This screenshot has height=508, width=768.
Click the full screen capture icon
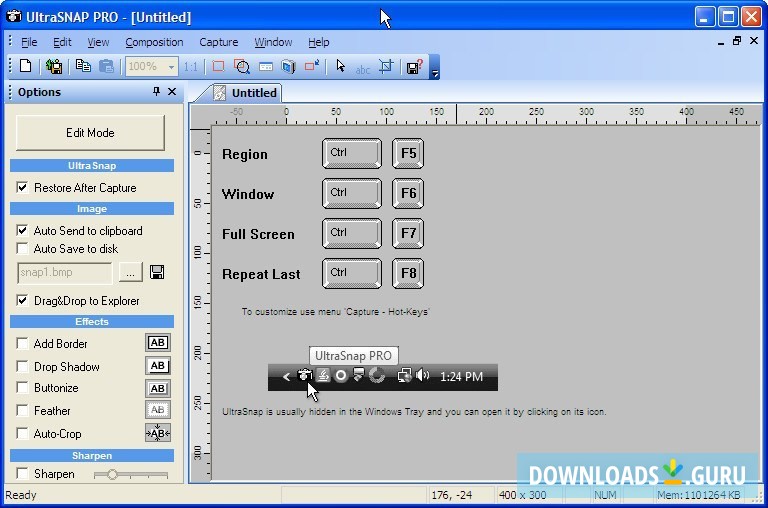click(x=288, y=66)
